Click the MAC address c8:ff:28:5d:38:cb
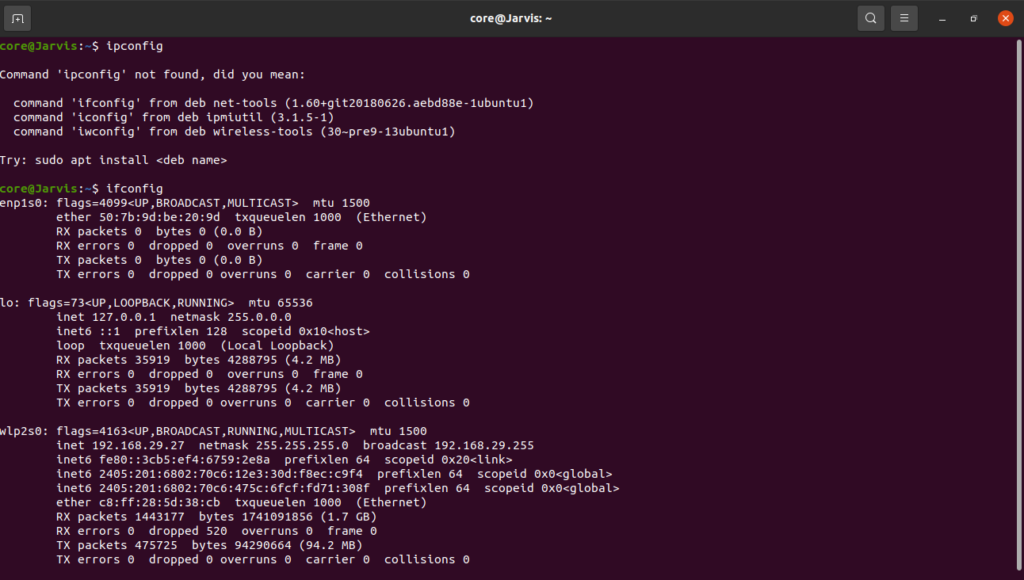Viewport: 1024px width, 580px height. click(x=159, y=503)
